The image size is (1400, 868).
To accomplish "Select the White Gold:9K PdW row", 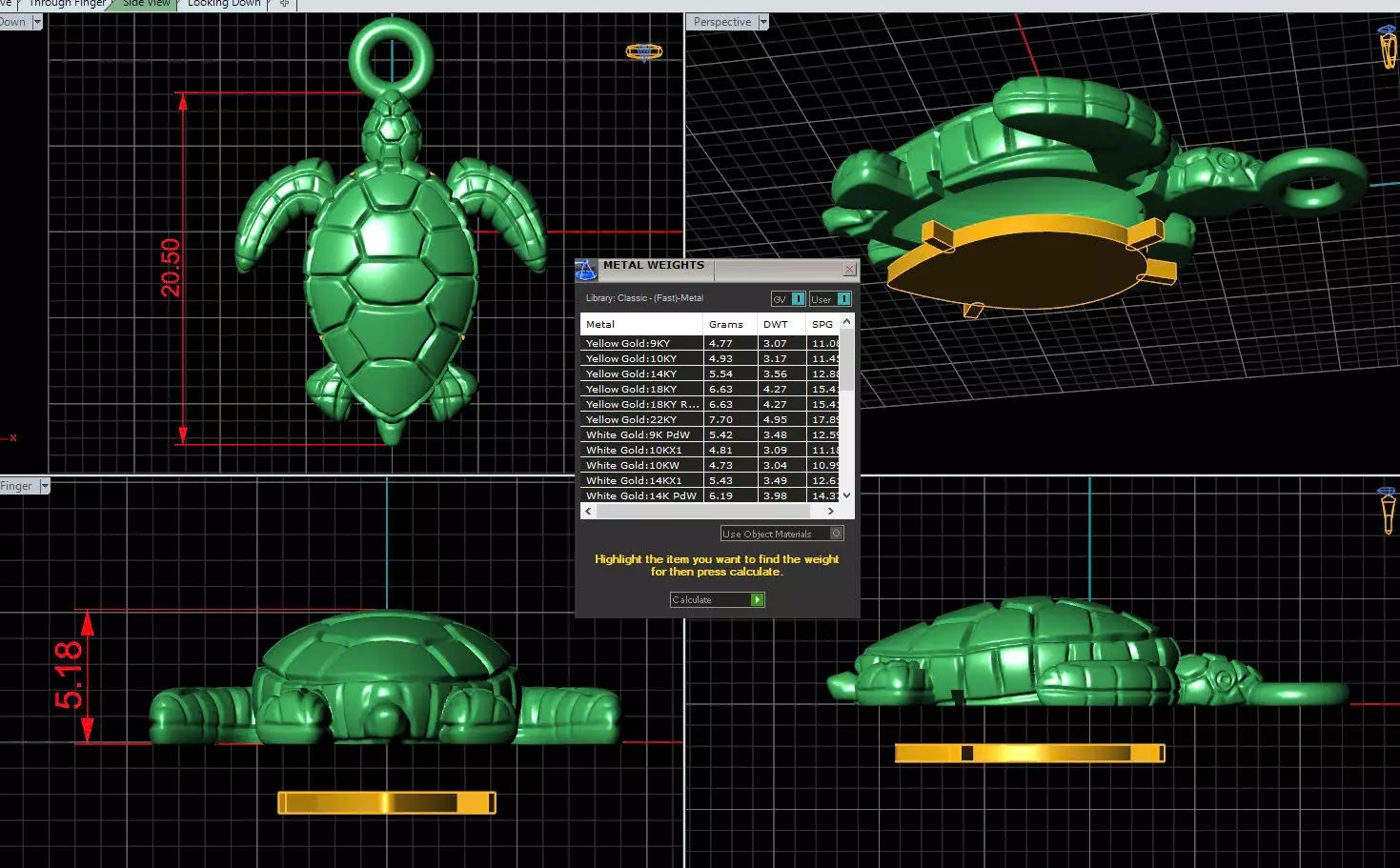I will (x=710, y=434).
